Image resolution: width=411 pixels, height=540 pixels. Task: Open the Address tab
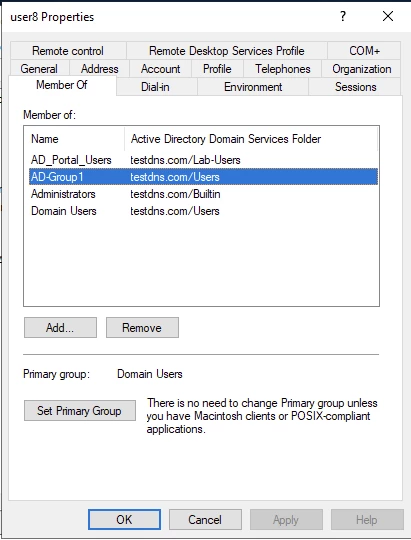[100, 69]
